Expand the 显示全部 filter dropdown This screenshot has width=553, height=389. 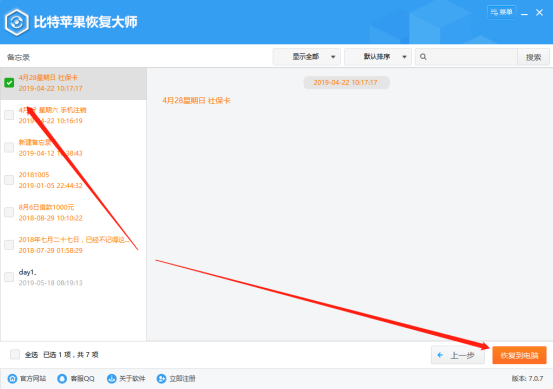pyautogui.click(x=306, y=57)
